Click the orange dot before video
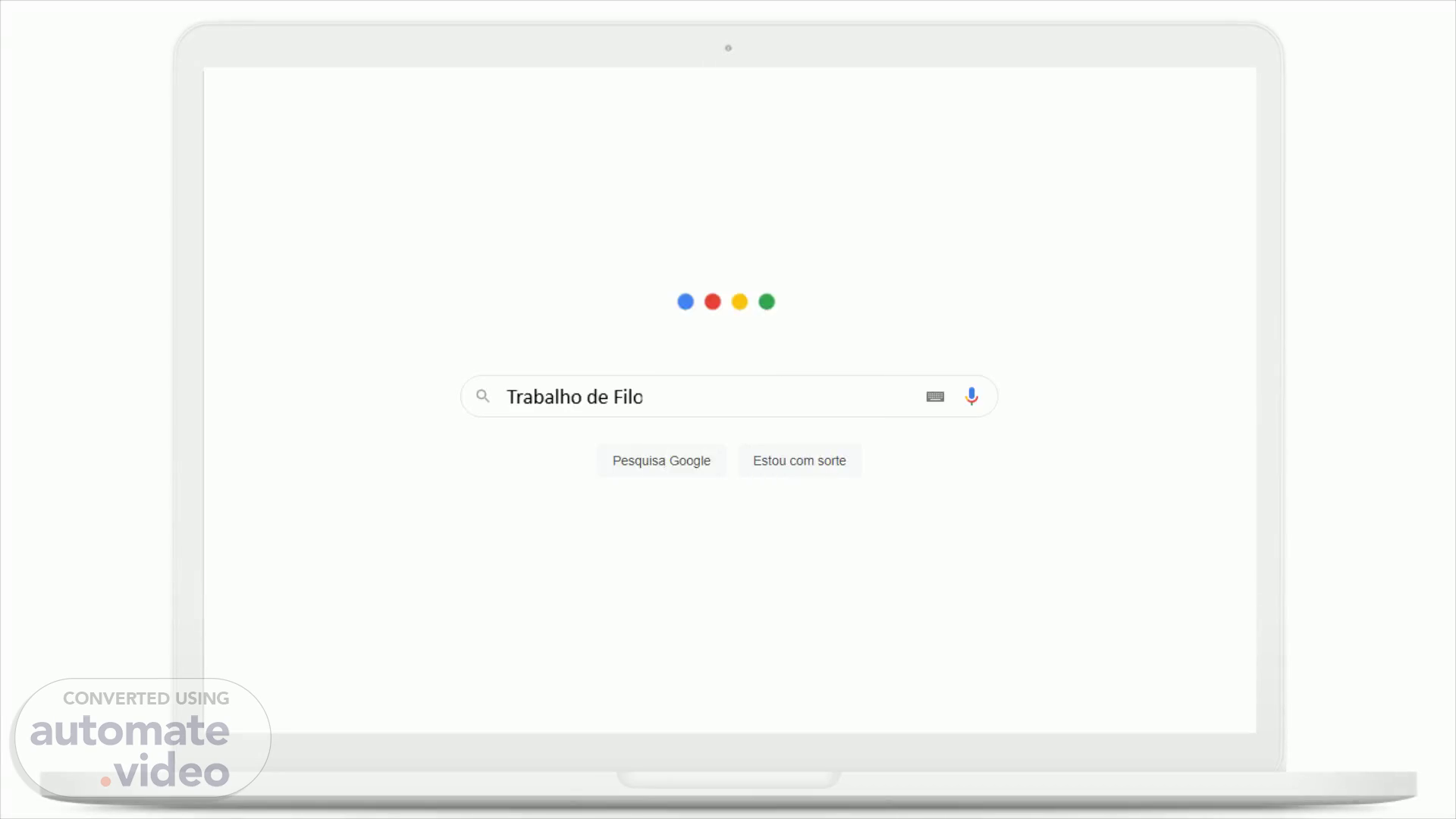 click(x=105, y=781)
